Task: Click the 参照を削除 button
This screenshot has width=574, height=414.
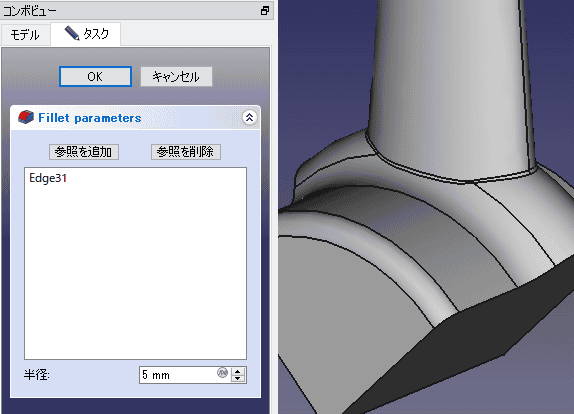Action: [x=186, y=152]
